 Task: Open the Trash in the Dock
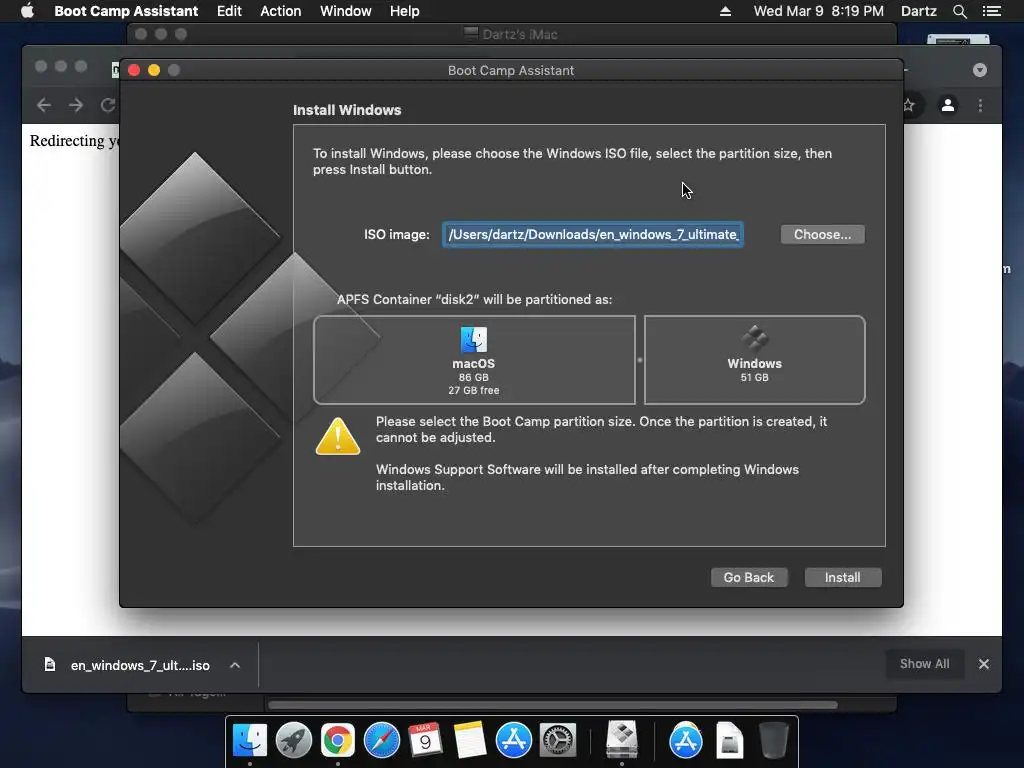(x=774, y=741)
